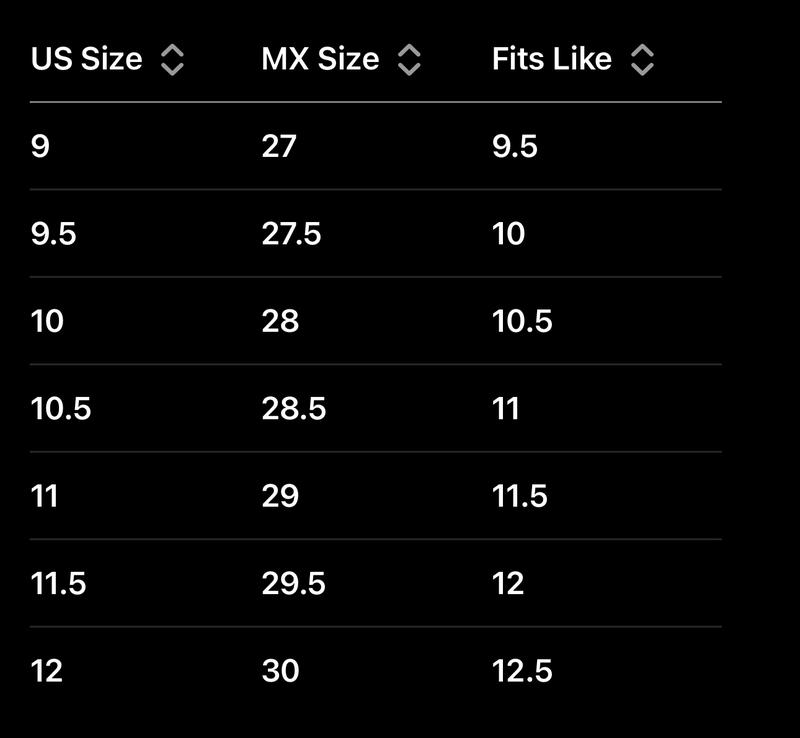Sort table by Fits Like header

[551, 60]
